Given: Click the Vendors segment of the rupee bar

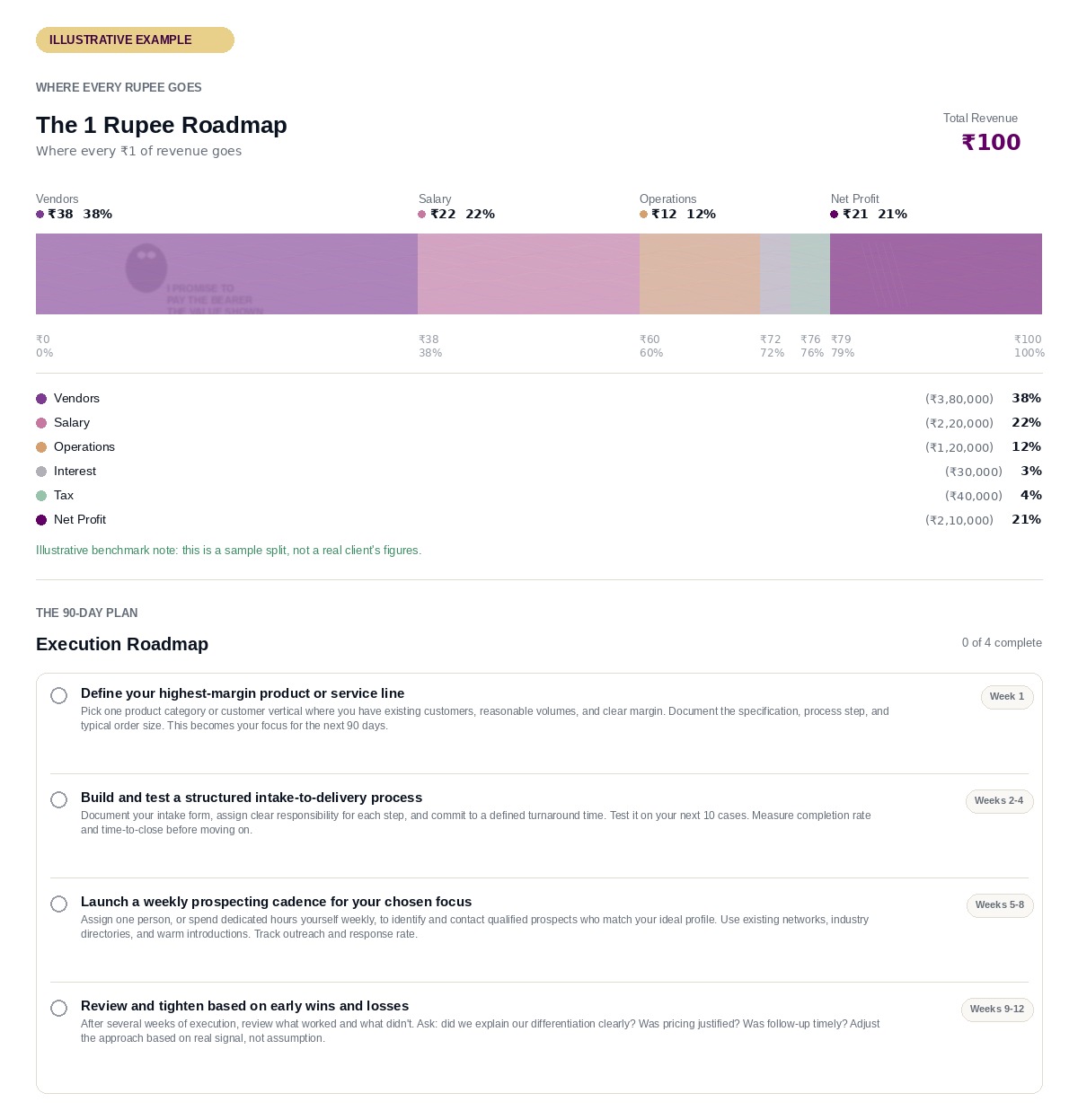Looking at the screenshot, I should (226, 274).
